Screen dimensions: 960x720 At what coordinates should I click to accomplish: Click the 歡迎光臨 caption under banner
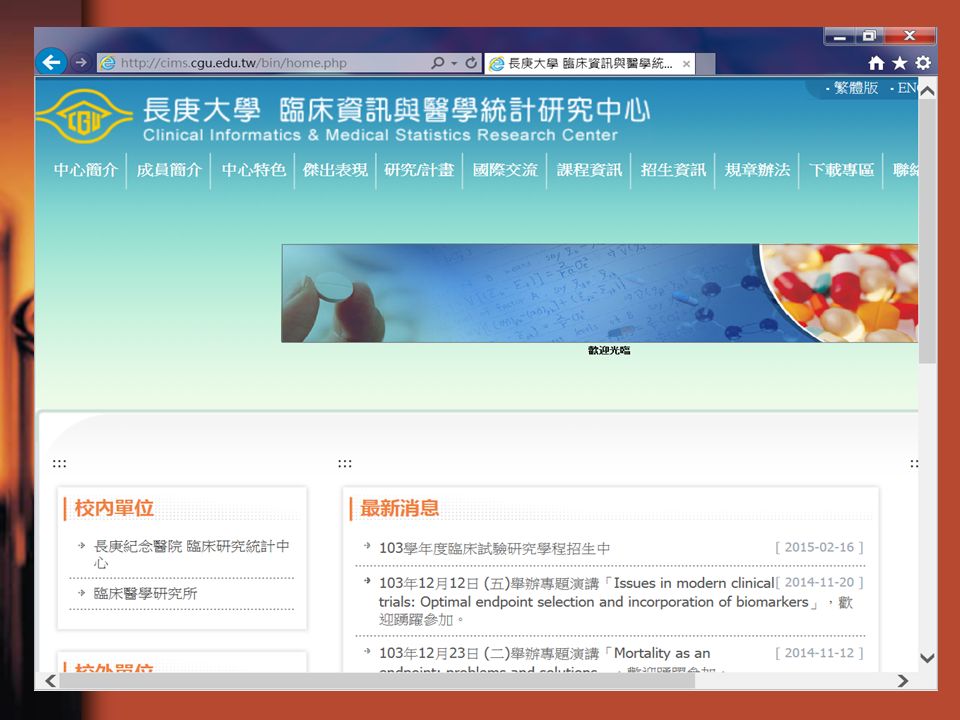[x=609, y=350]
